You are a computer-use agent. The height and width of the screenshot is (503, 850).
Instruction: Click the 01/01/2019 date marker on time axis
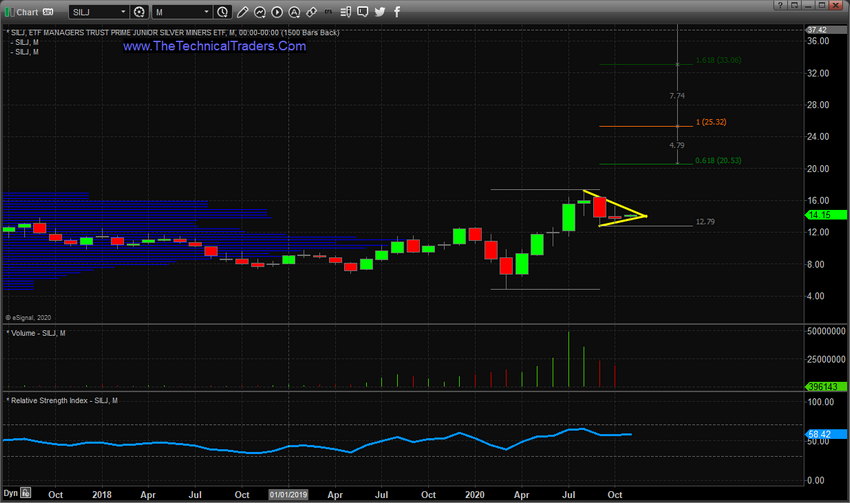click(289, 494)
